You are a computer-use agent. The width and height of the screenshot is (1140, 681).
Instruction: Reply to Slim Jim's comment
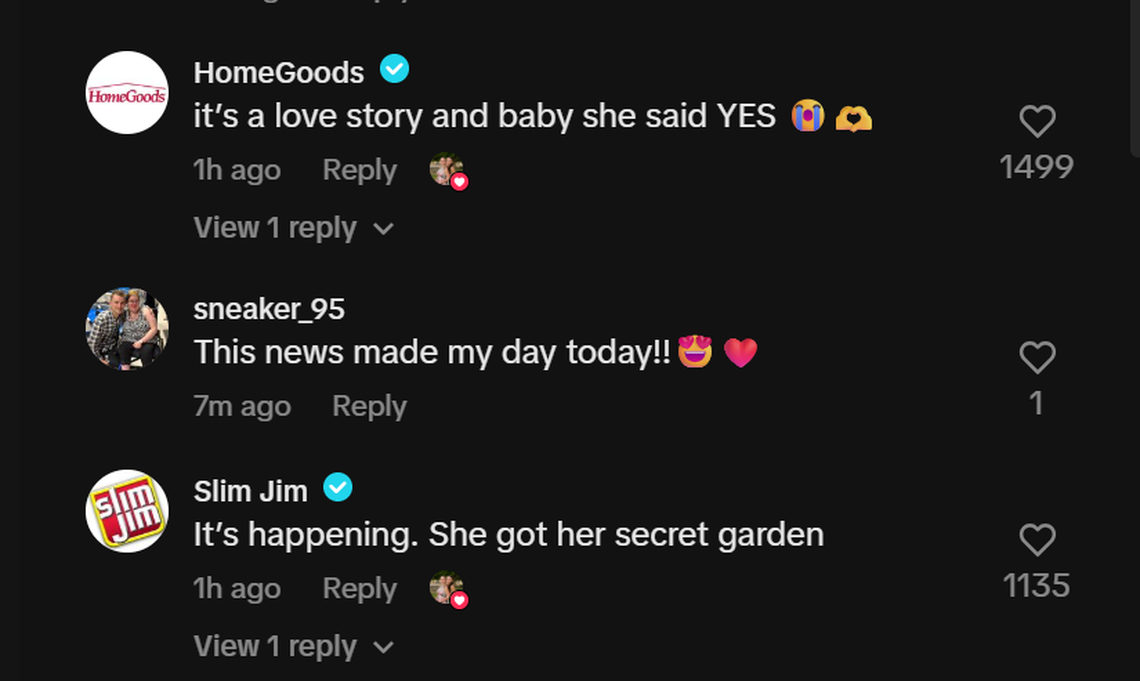(359, 588)
